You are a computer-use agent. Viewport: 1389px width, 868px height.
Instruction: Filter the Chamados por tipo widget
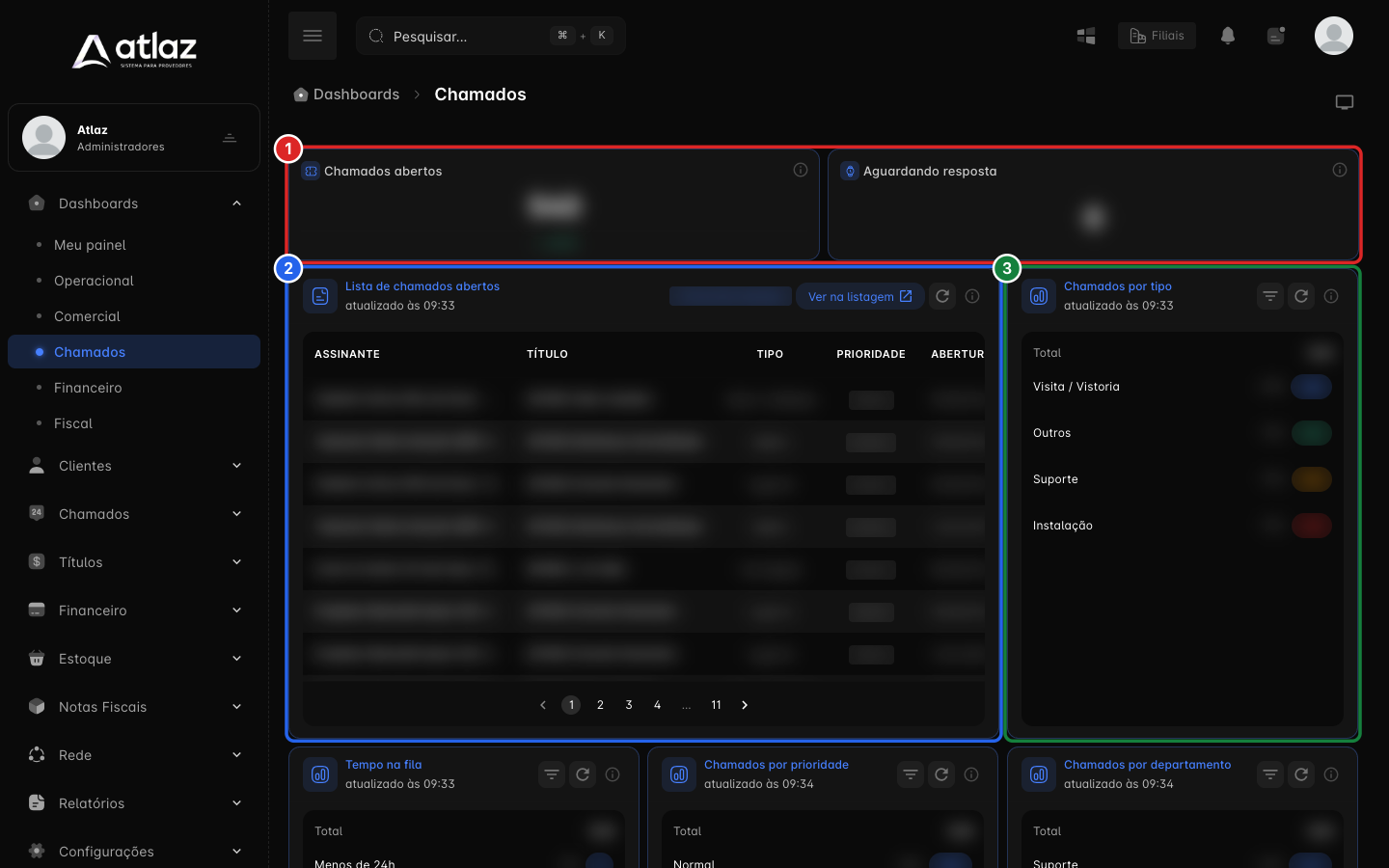[x=1270, y=296]
